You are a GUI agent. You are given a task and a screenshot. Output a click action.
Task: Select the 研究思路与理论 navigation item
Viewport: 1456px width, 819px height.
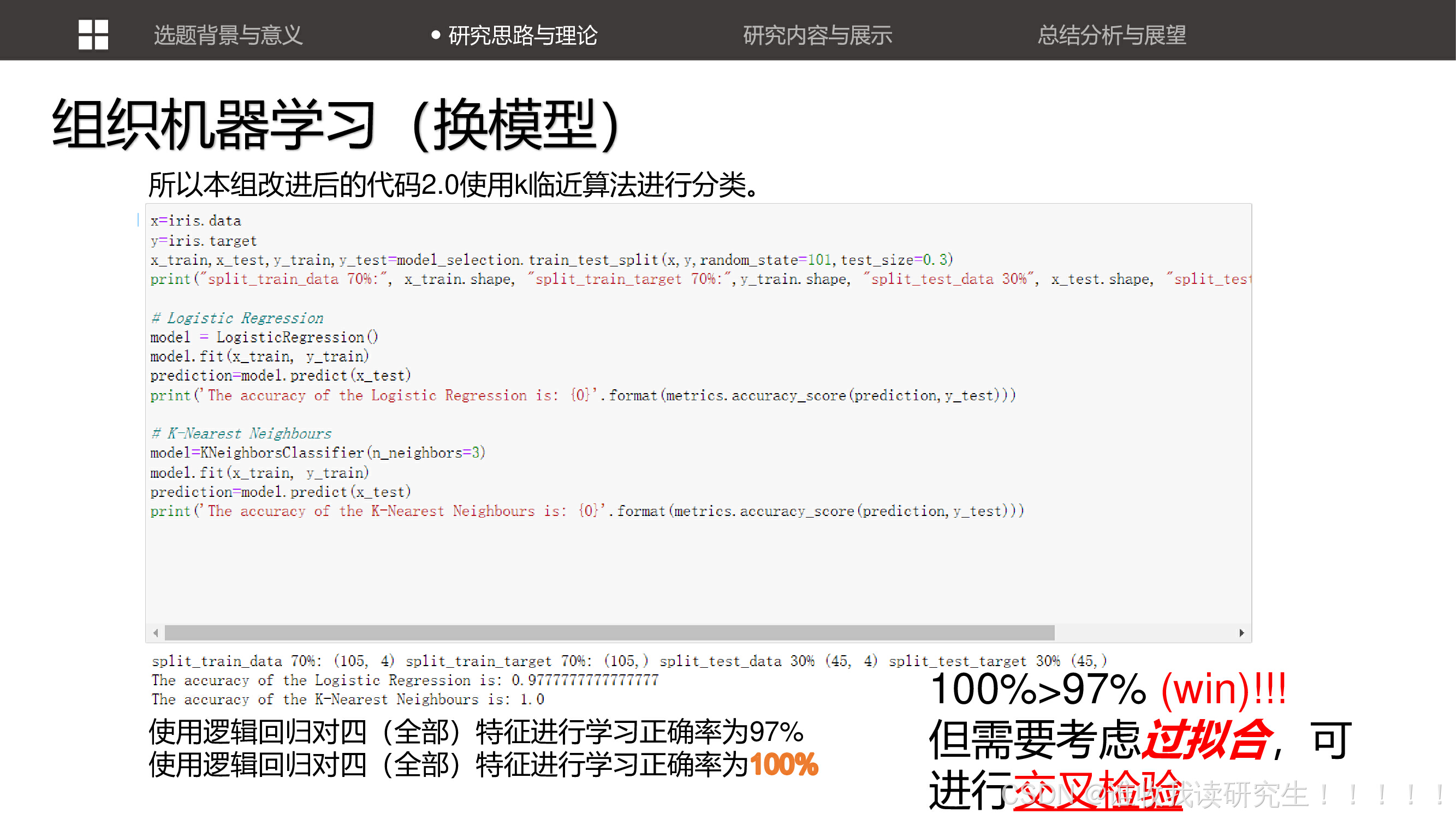point(522,35)
